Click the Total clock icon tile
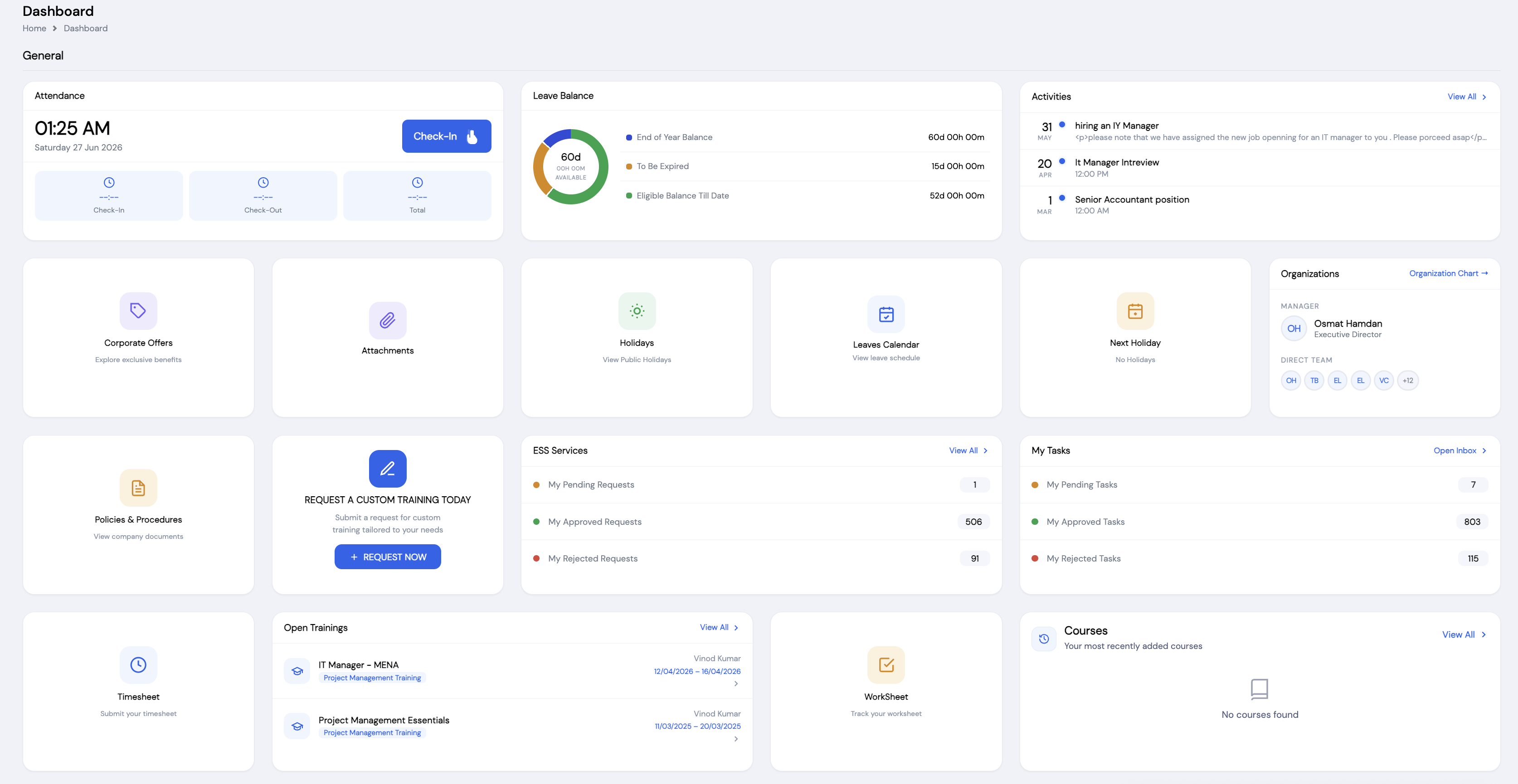 [x=417, y=196]
